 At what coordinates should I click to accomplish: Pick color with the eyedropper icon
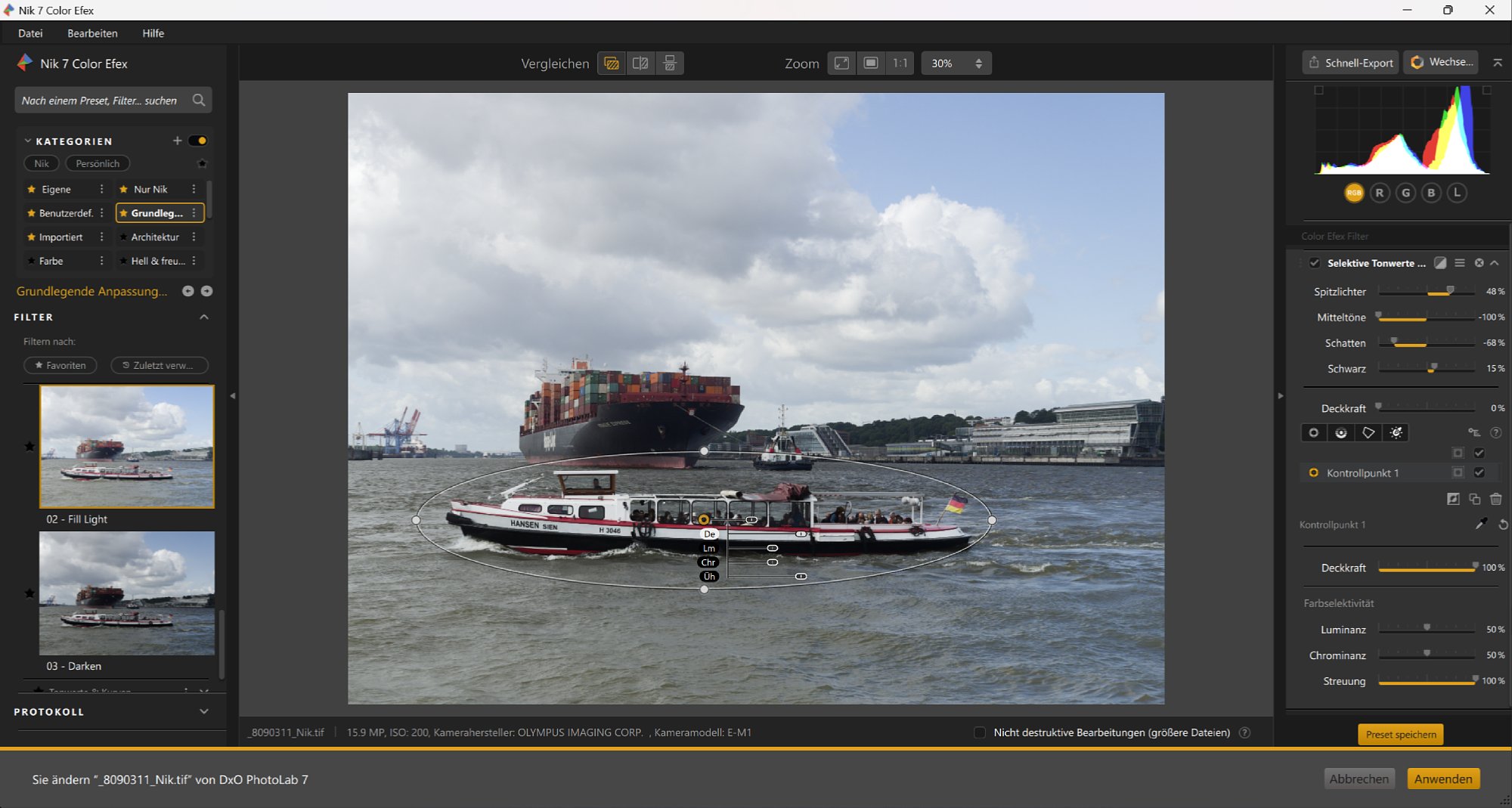1481,524
